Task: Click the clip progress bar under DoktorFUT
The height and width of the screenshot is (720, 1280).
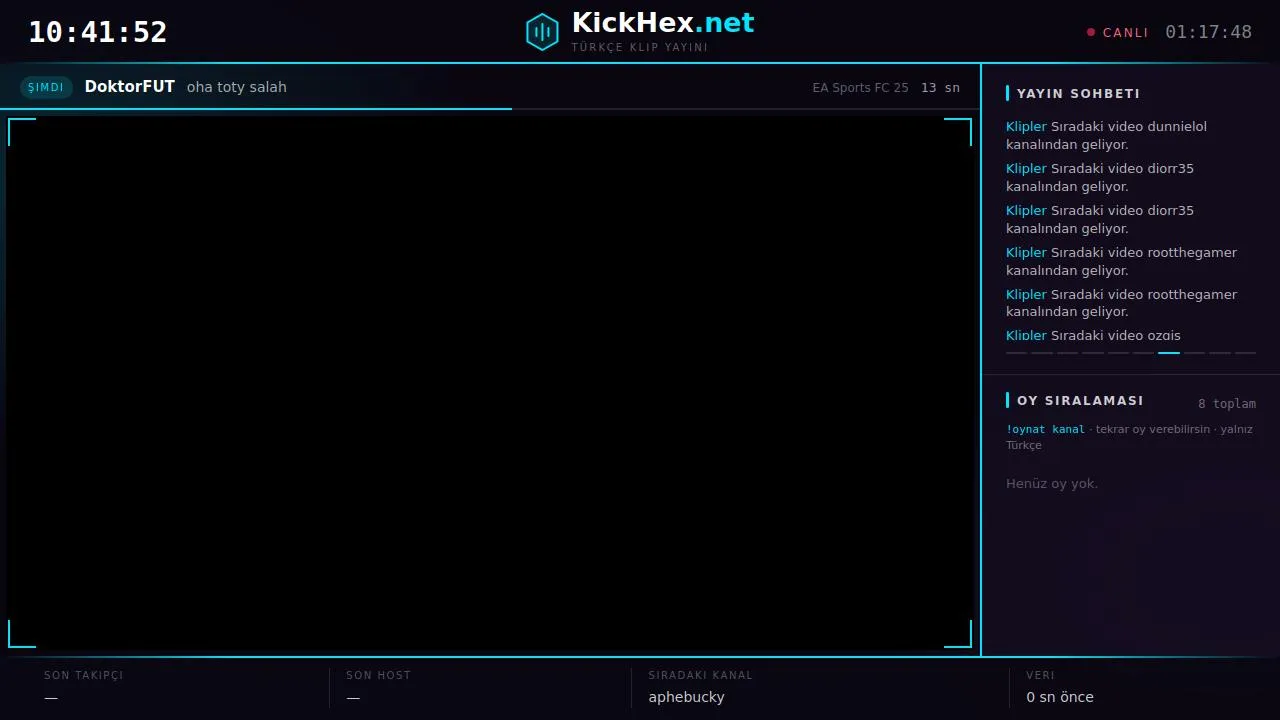Action: [490, 108]
